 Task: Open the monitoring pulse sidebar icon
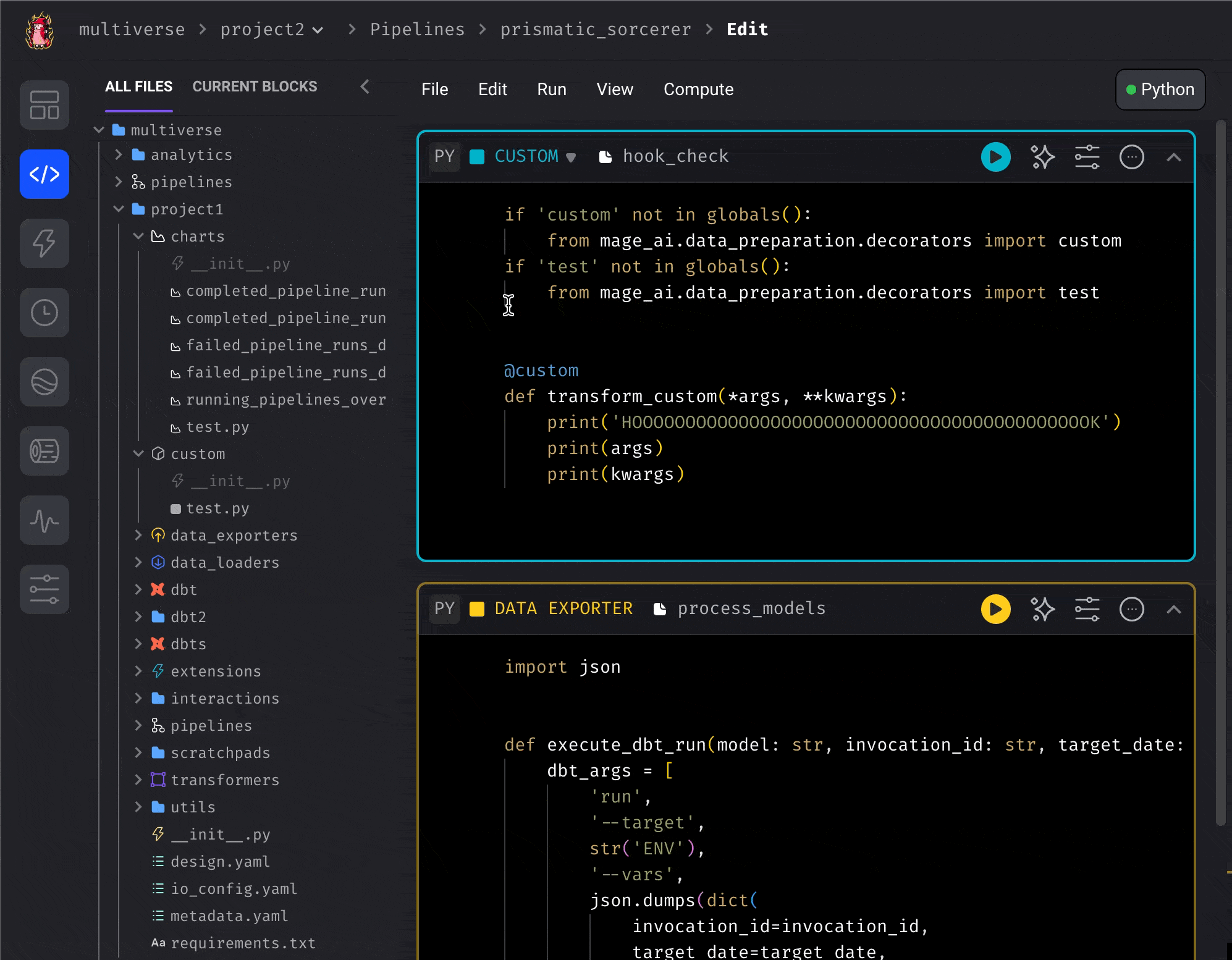tap(44, 520)
